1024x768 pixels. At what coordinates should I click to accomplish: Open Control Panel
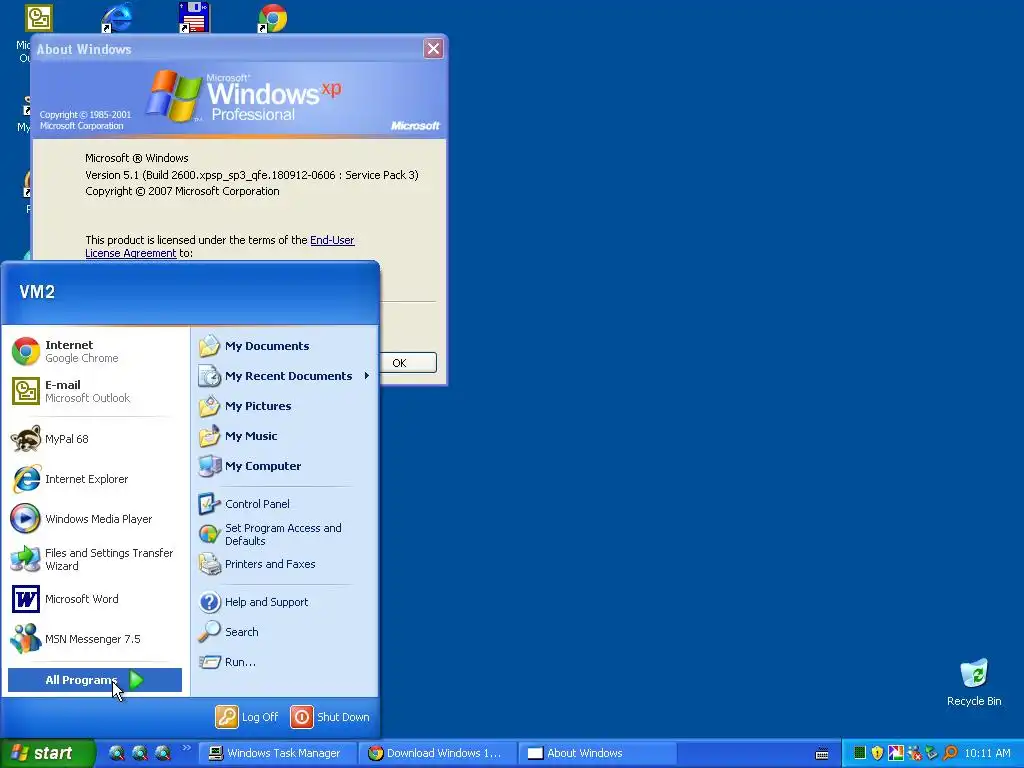(285, 504)
